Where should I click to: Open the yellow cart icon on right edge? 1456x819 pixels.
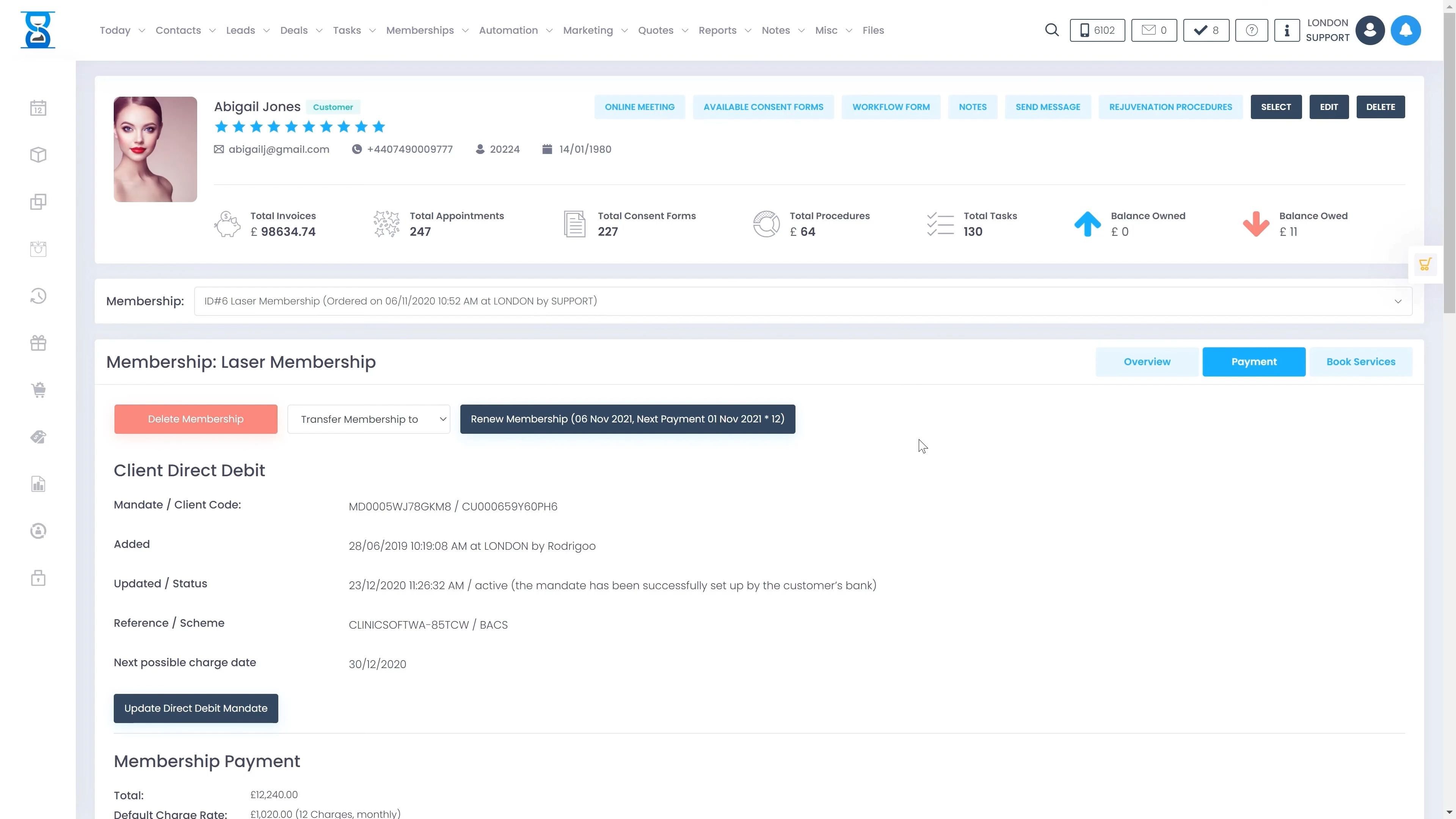click(x=1426, y=264)
